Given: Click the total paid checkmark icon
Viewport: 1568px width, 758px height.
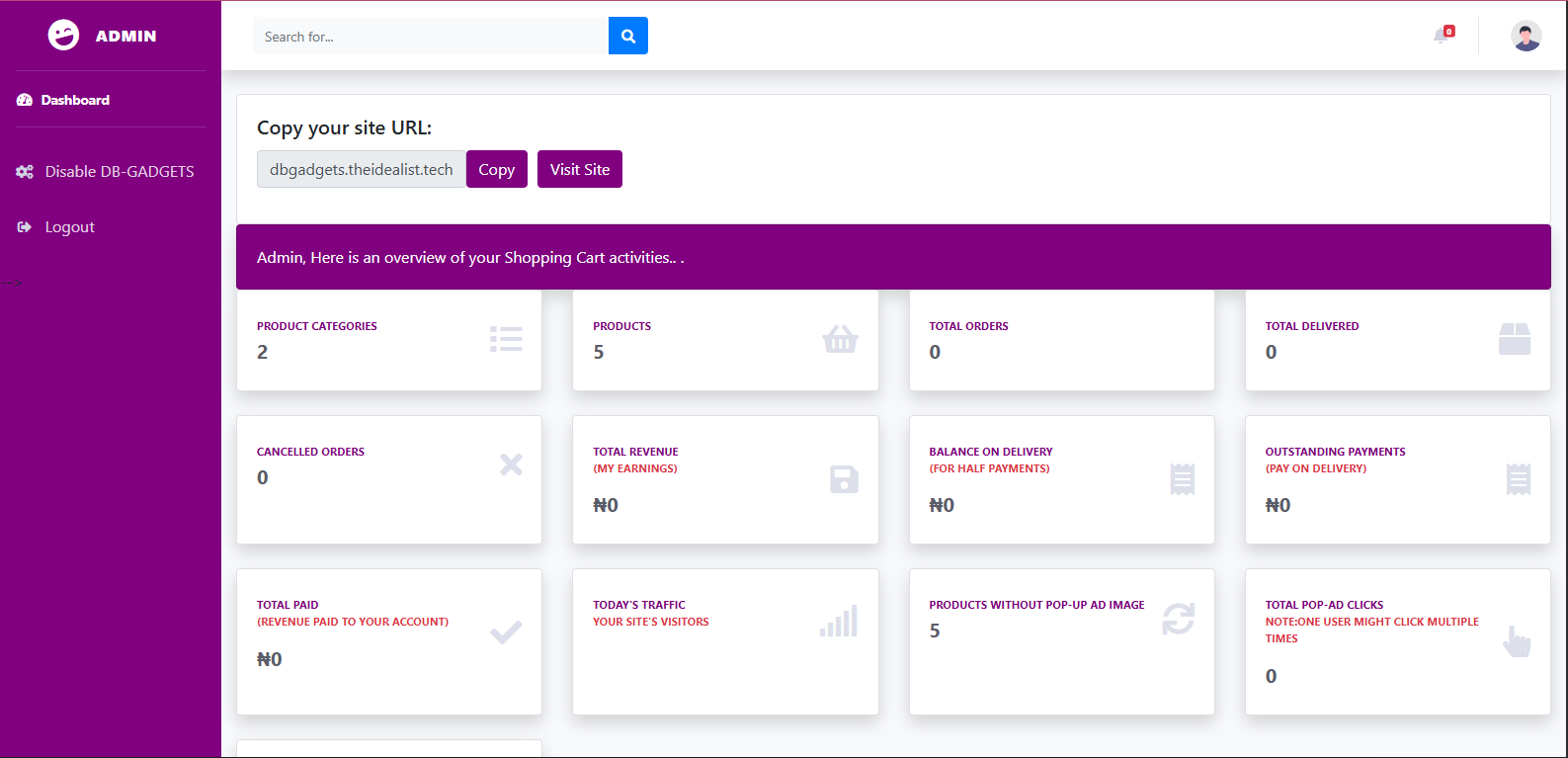Looking at the screenshot, I should 506,632.
